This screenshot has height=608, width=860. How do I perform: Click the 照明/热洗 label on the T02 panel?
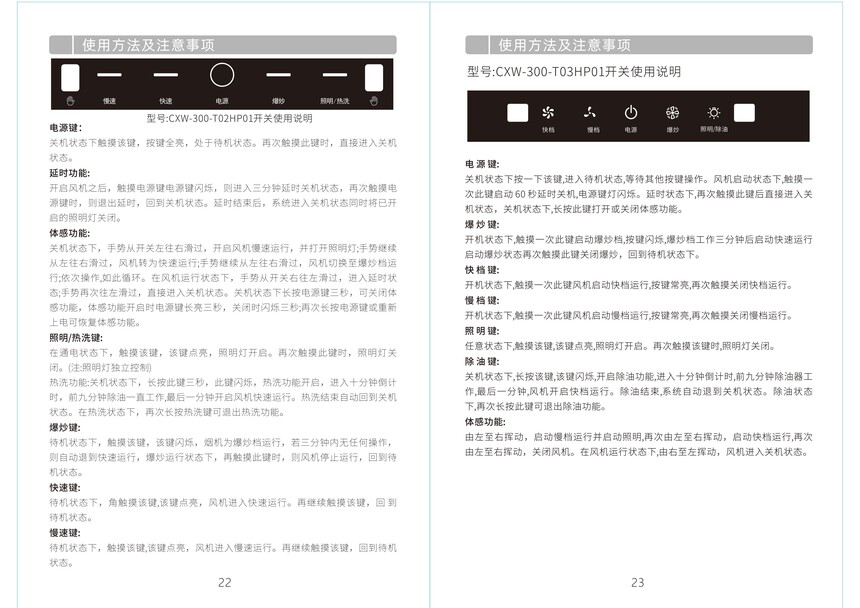[x=335, y=101]
